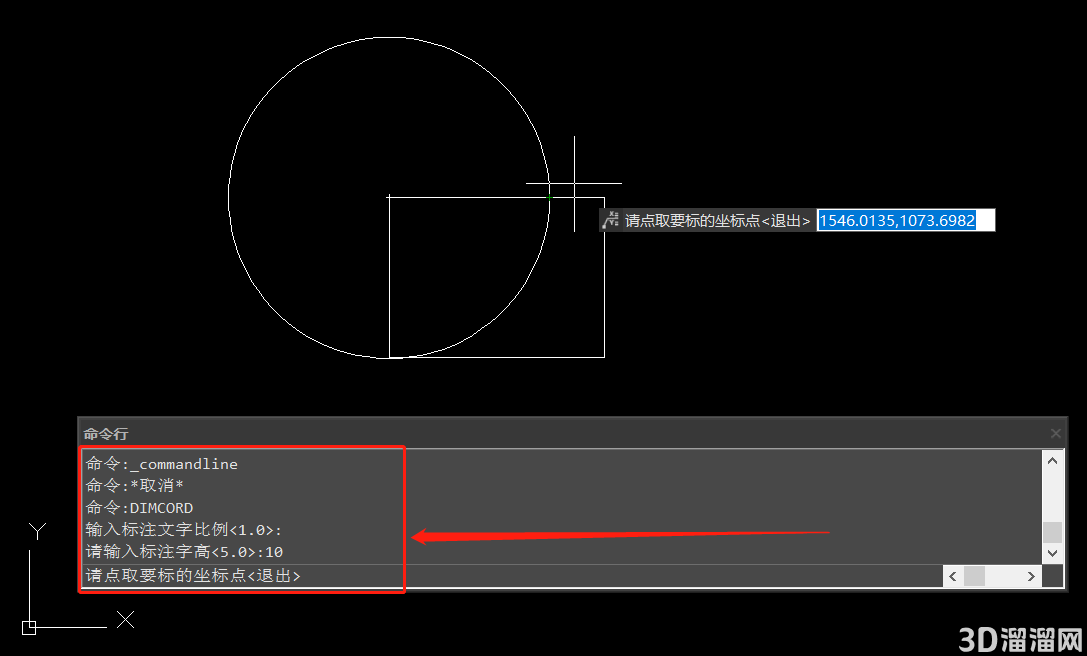1087x656 pixels.
Task: Click the horizontal scrollbar thumb
Action: pyautogui.click(x=974, y=576)
